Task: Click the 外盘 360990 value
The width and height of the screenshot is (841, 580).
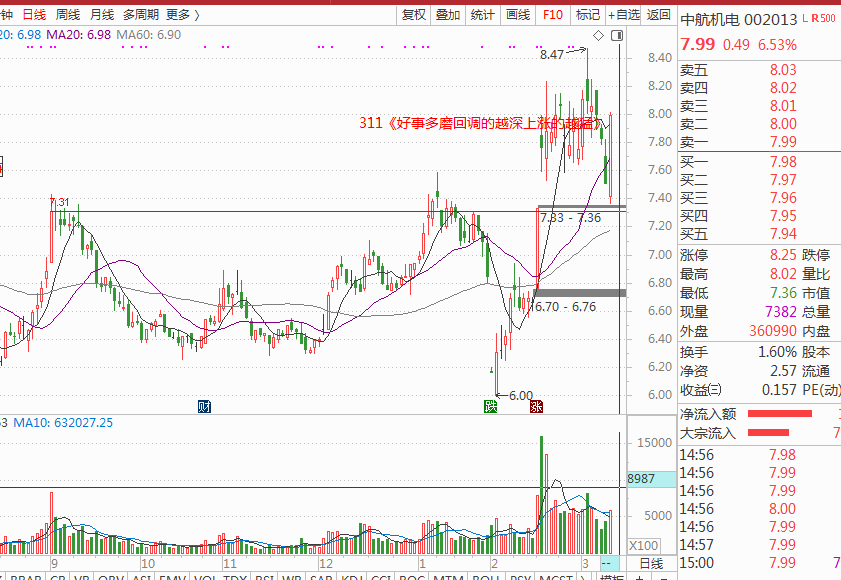Action: (773, 330)
